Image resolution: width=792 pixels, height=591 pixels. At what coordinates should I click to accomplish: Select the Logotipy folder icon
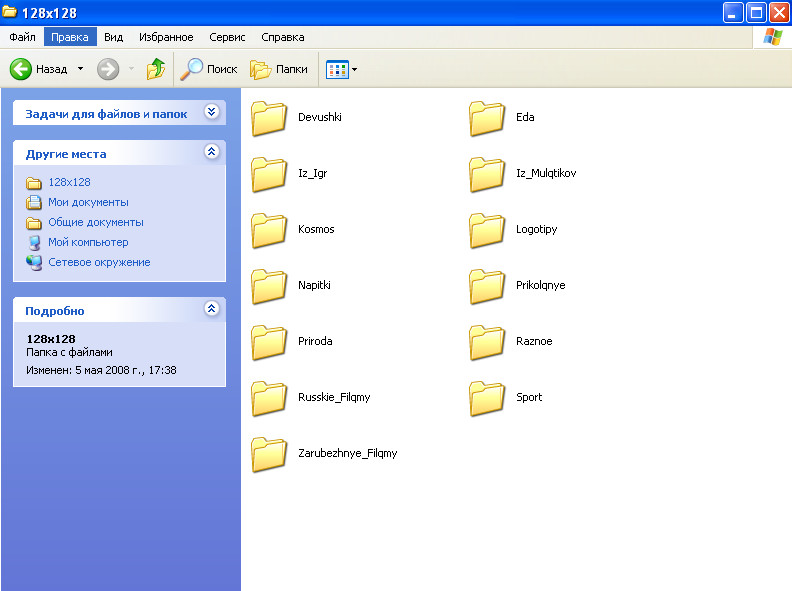pos(487,230)
